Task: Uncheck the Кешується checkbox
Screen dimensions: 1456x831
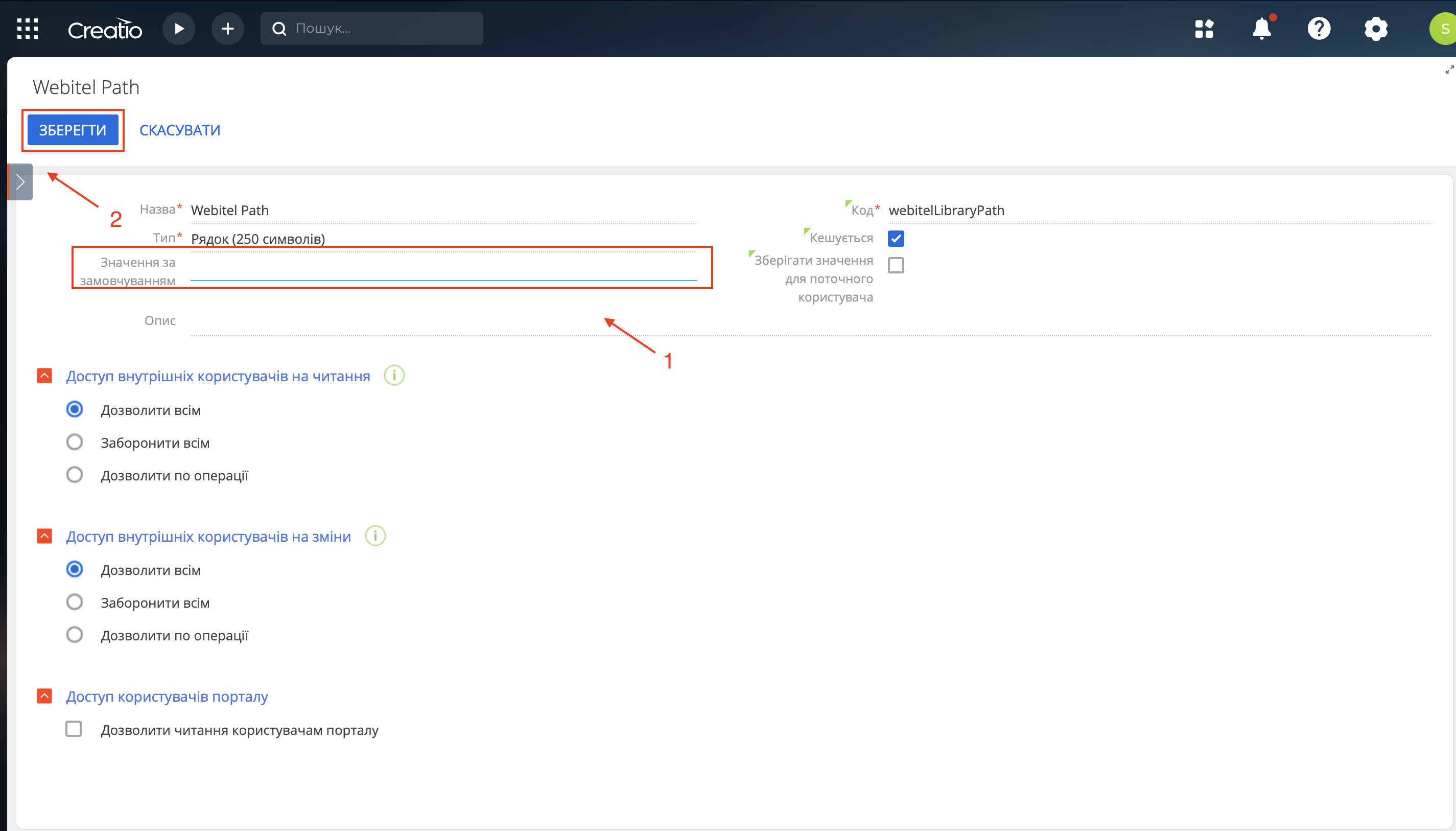Action: pos(896,239)
